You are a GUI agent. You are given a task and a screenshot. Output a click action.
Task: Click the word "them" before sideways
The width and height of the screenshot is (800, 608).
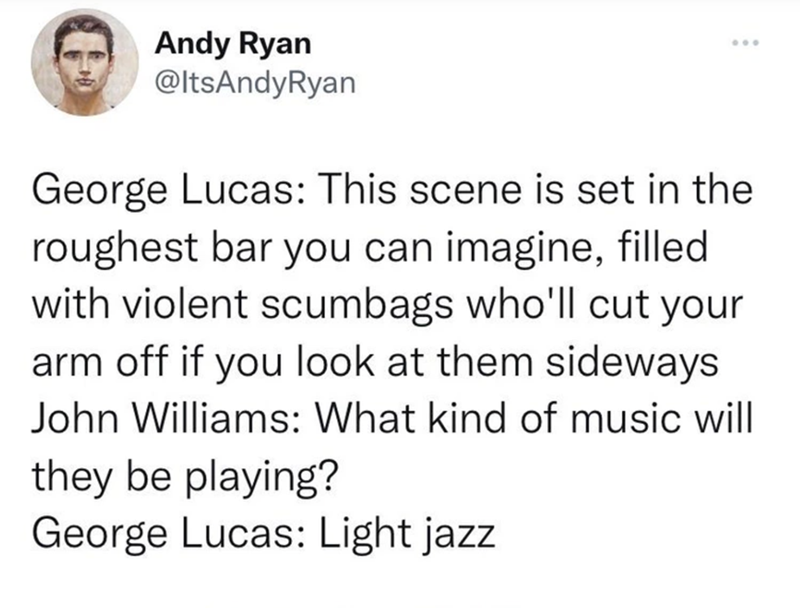484,362
